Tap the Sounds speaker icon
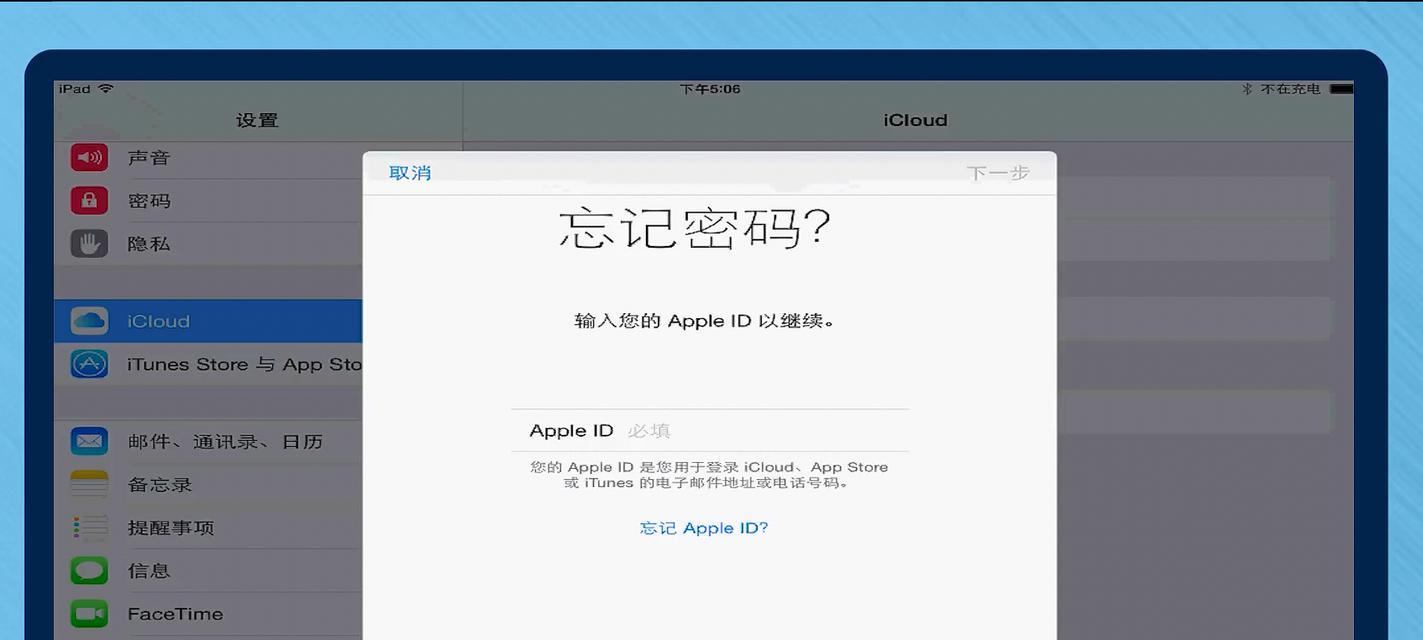This screenshot has width=1423, height=640. click(x=89, y=157)
